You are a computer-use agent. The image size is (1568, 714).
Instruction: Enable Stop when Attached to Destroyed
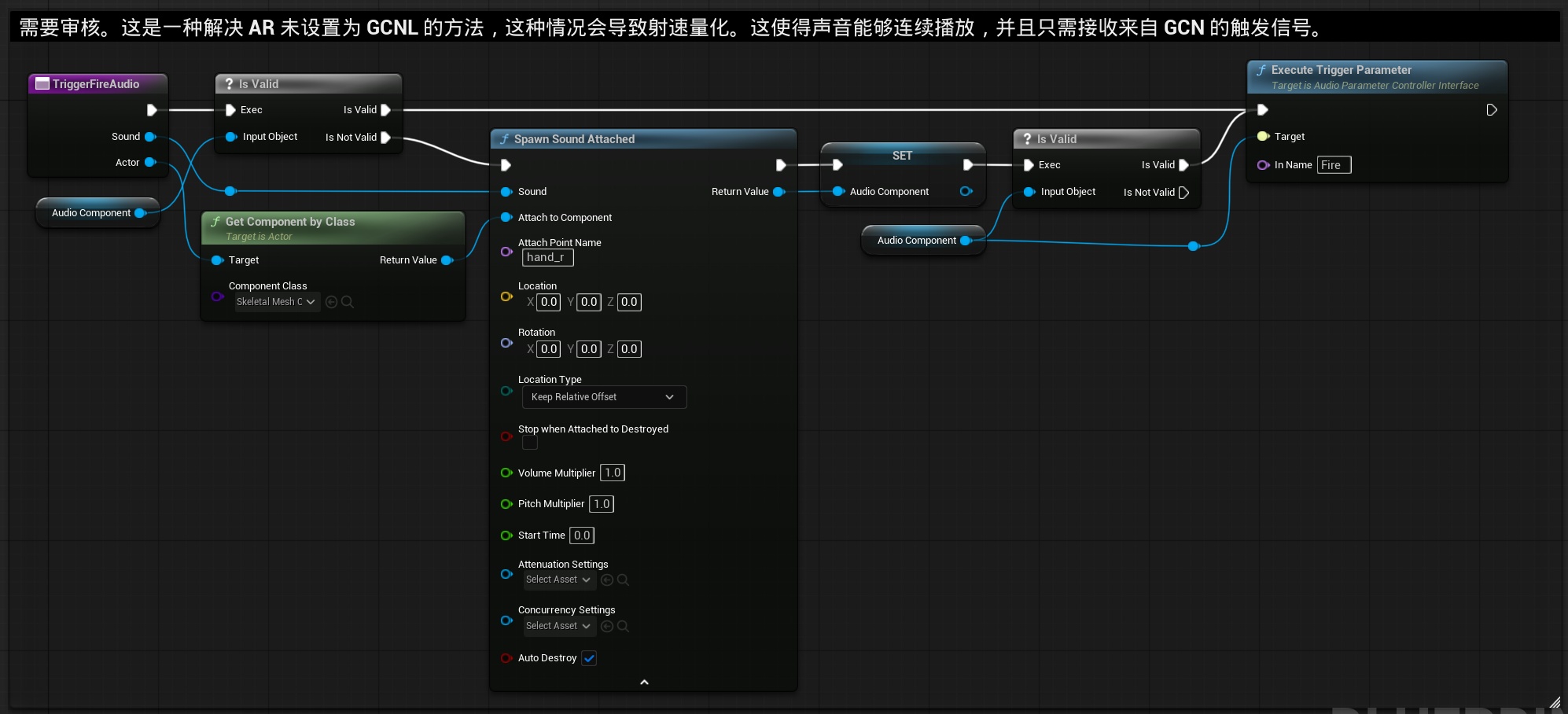tap(530, 443)
